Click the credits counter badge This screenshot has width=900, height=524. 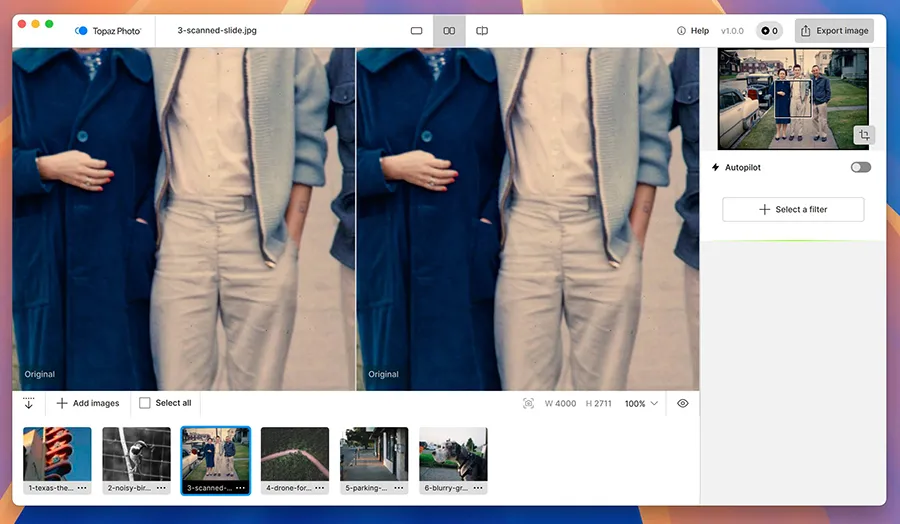[x=769, y=31]
